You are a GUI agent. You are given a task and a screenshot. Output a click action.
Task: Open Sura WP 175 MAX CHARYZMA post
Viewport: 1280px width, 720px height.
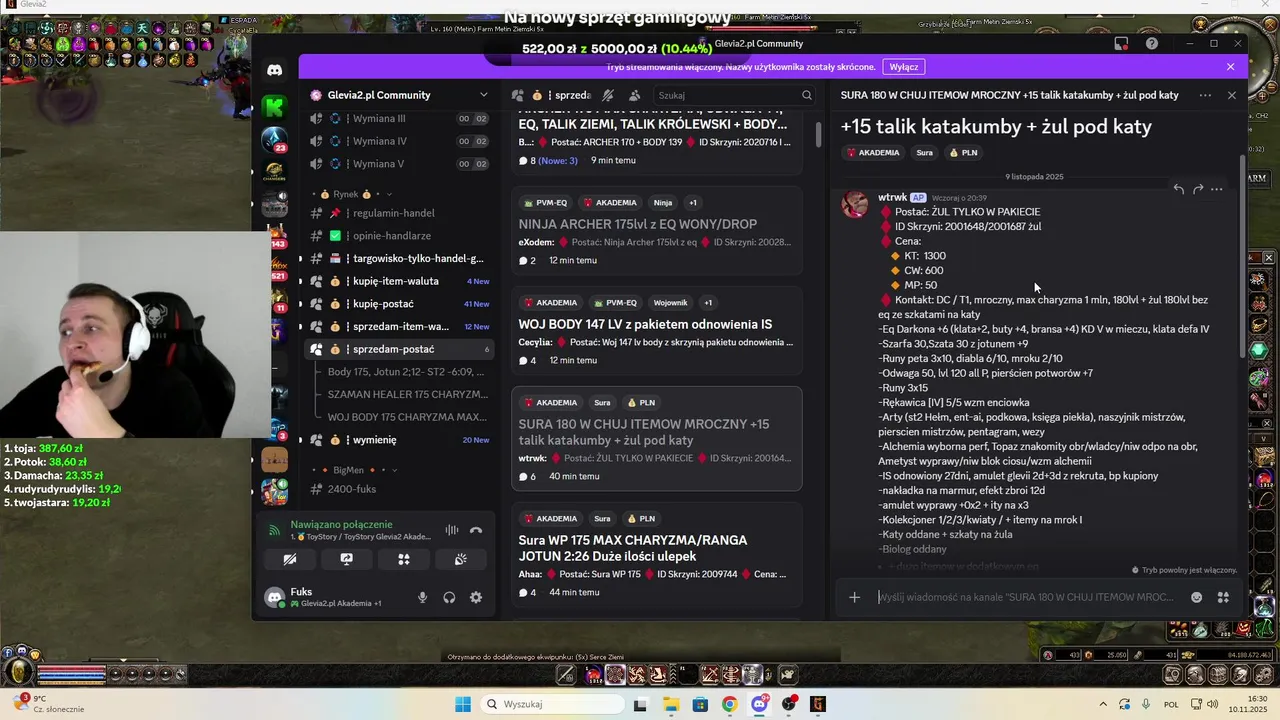pos(657,556)
